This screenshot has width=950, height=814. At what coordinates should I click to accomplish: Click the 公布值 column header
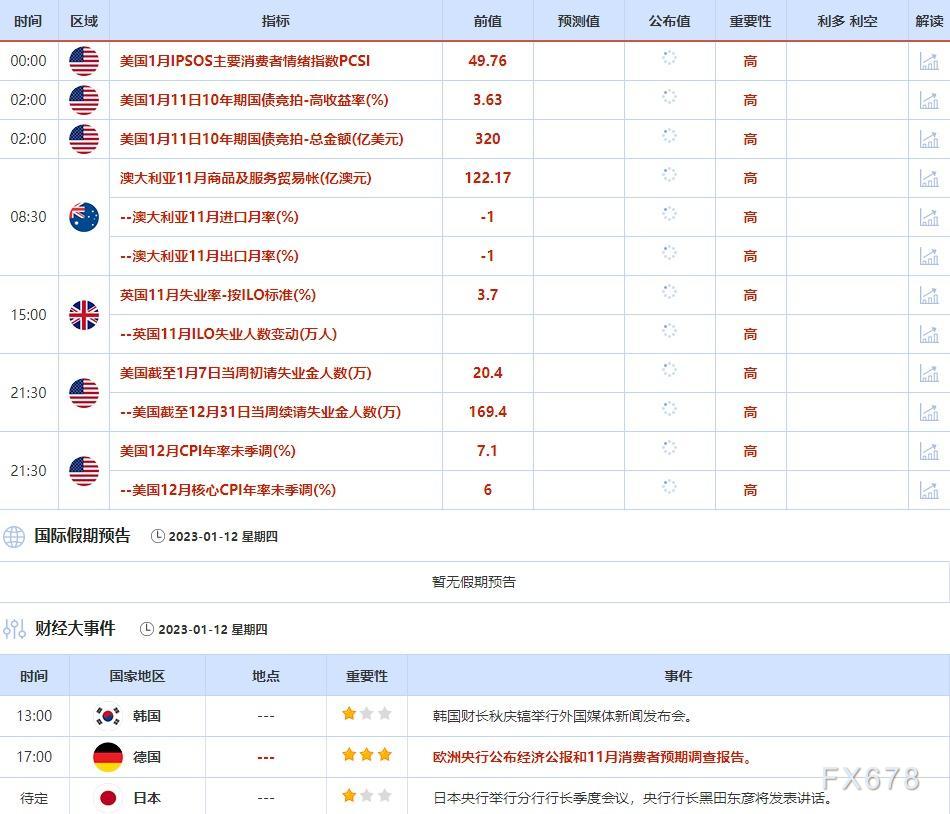pyautogui.click(x=669, y=21)
